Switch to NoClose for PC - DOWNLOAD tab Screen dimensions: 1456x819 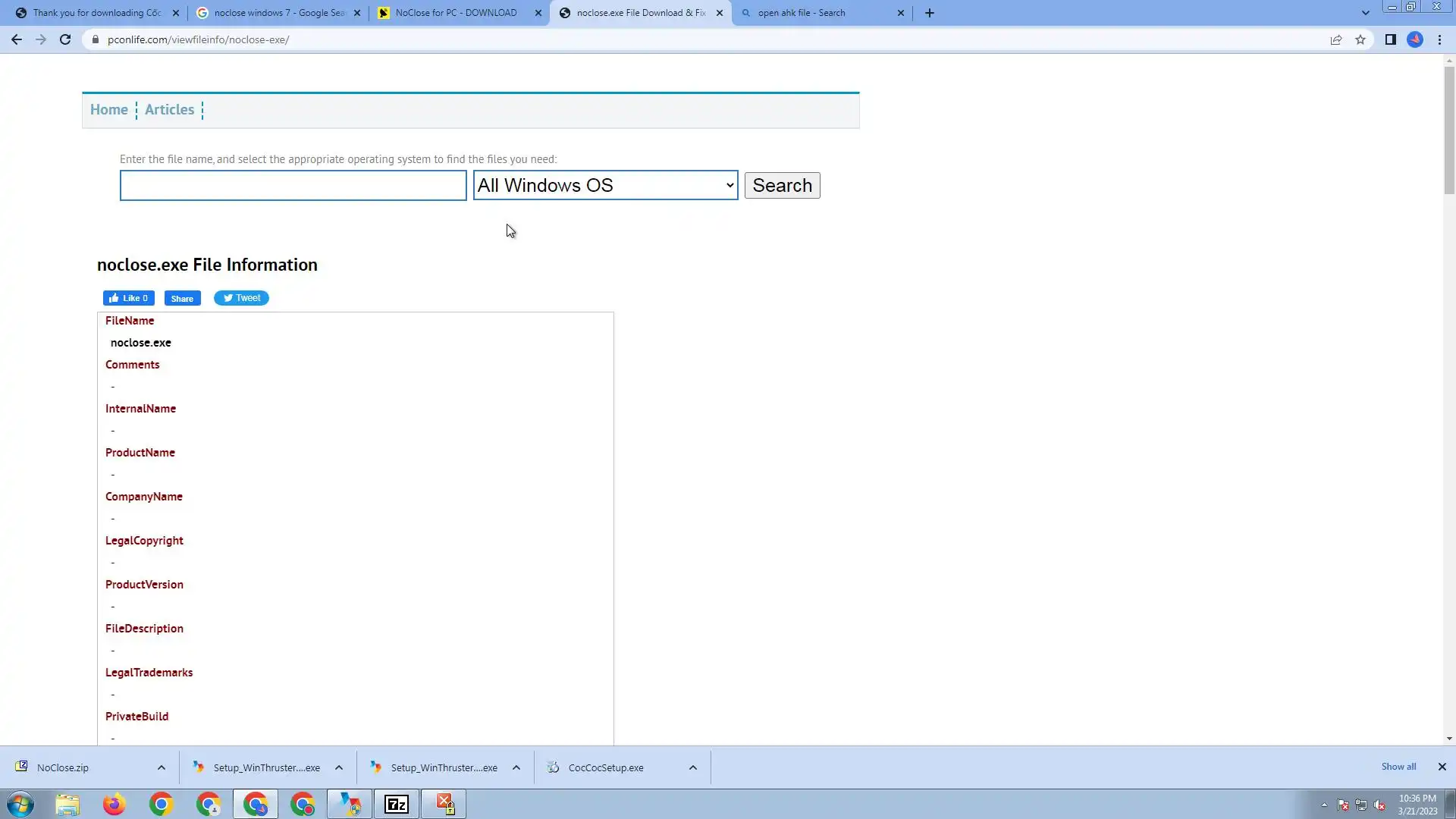tap(456, 13)
